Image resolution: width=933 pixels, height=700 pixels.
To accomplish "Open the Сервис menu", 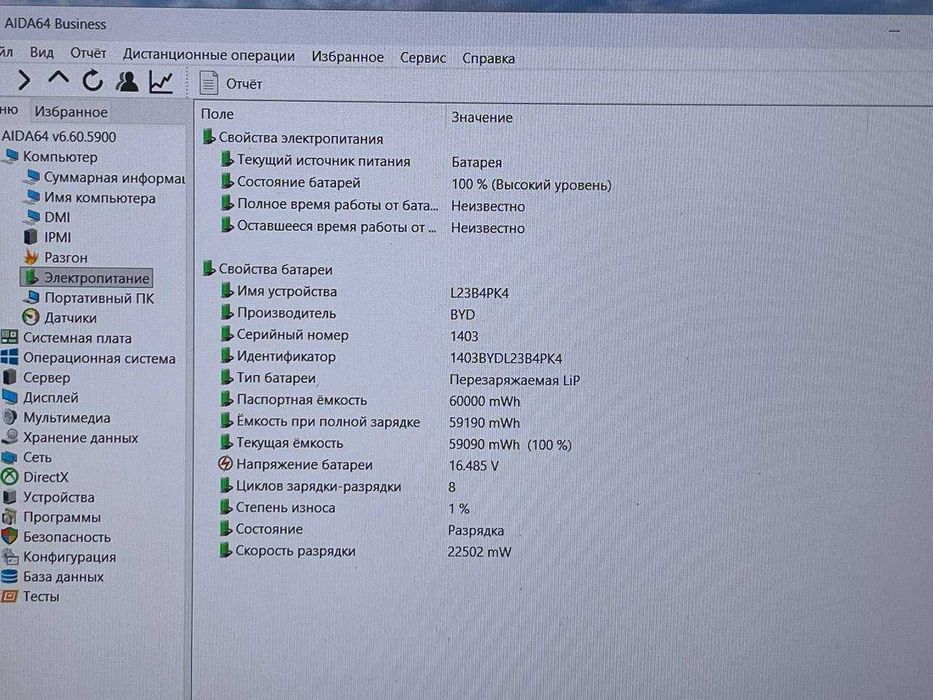I will click(422, 58).
